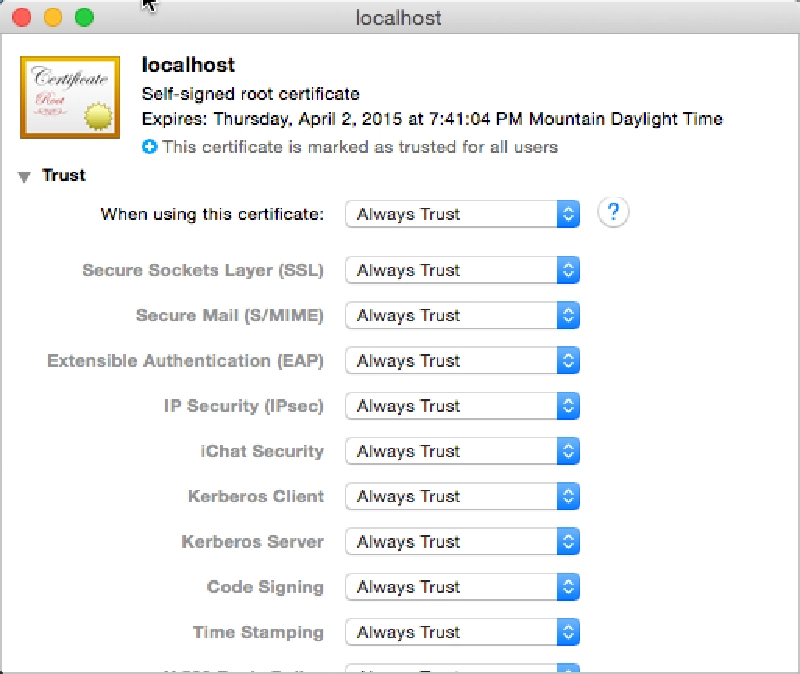Open the help question mark button
800x674 pixels.
(x=613, y=213)
